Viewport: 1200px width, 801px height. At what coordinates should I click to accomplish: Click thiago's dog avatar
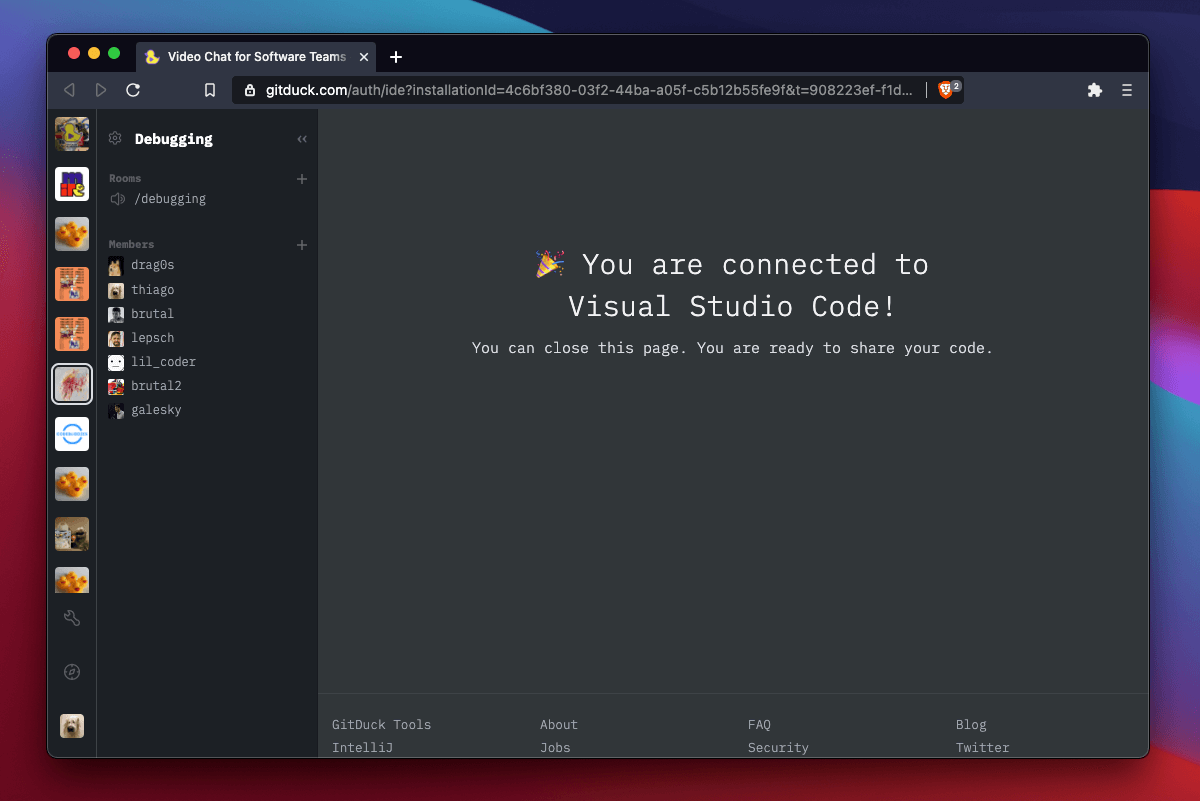(116, 290)
